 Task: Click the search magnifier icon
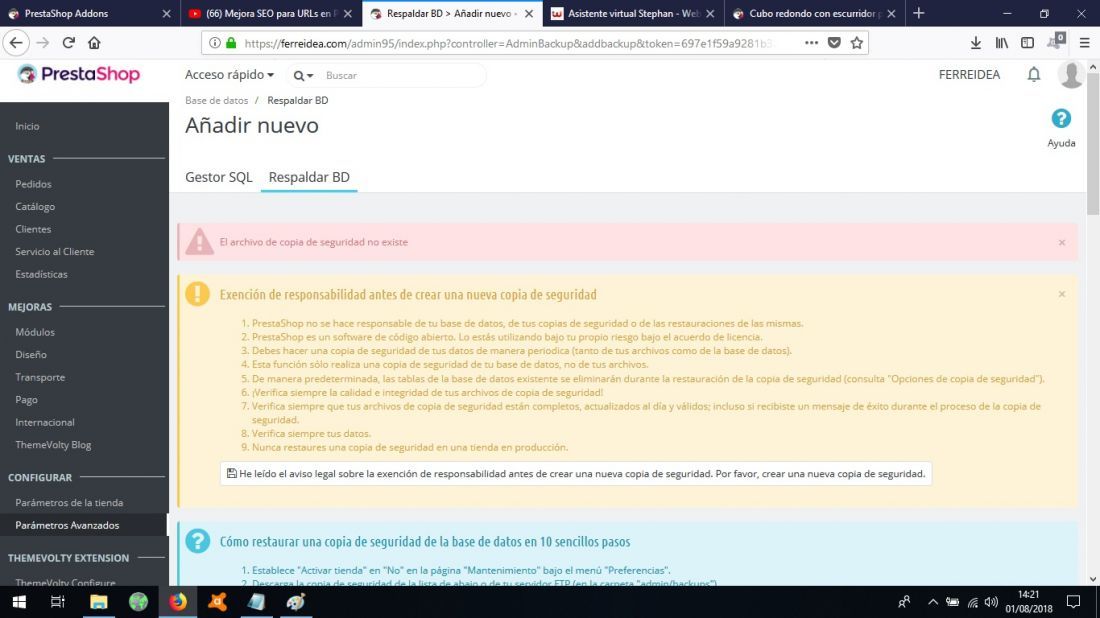point(299,76)
